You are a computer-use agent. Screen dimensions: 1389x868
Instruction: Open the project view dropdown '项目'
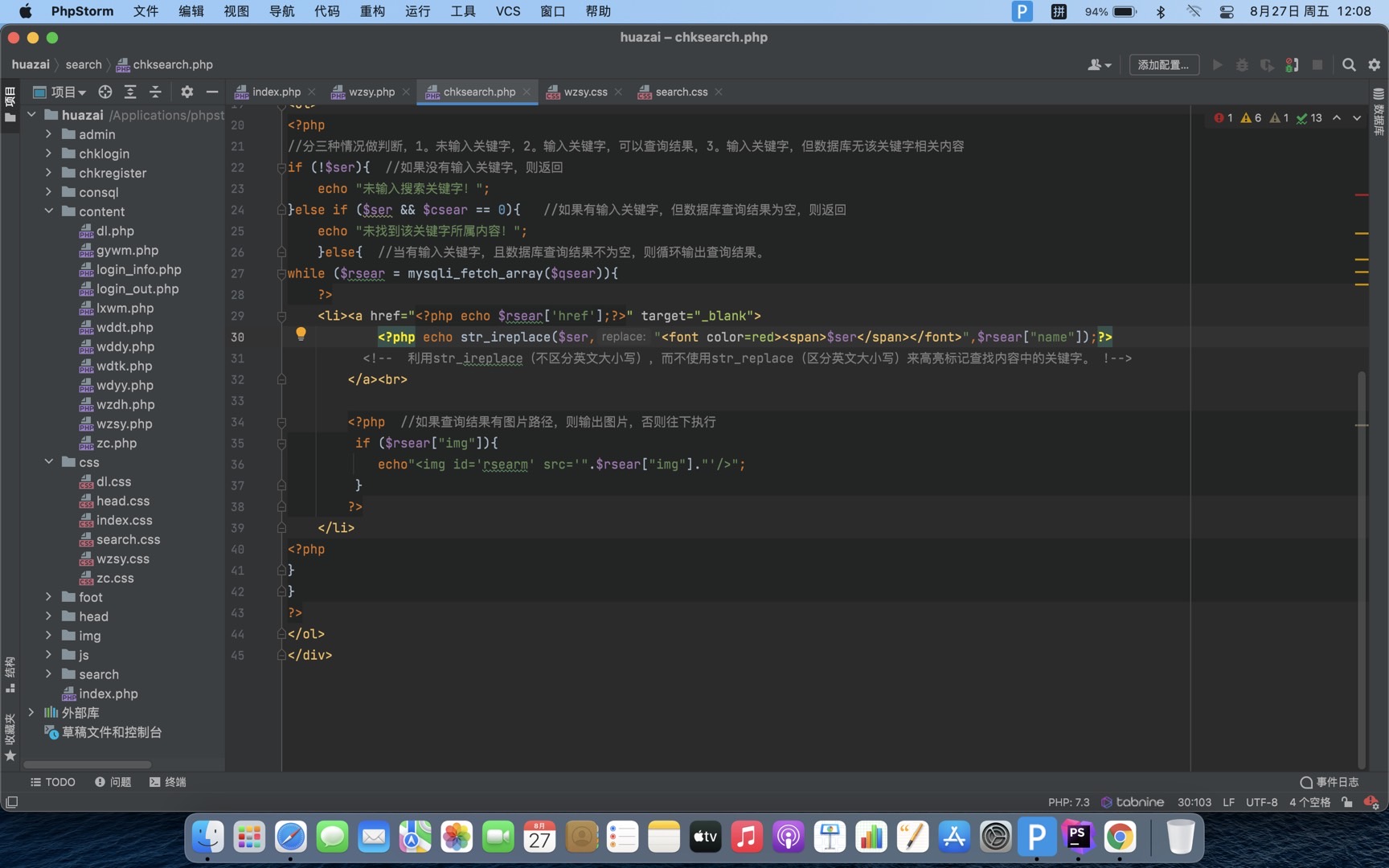click(x=59, y=92)
